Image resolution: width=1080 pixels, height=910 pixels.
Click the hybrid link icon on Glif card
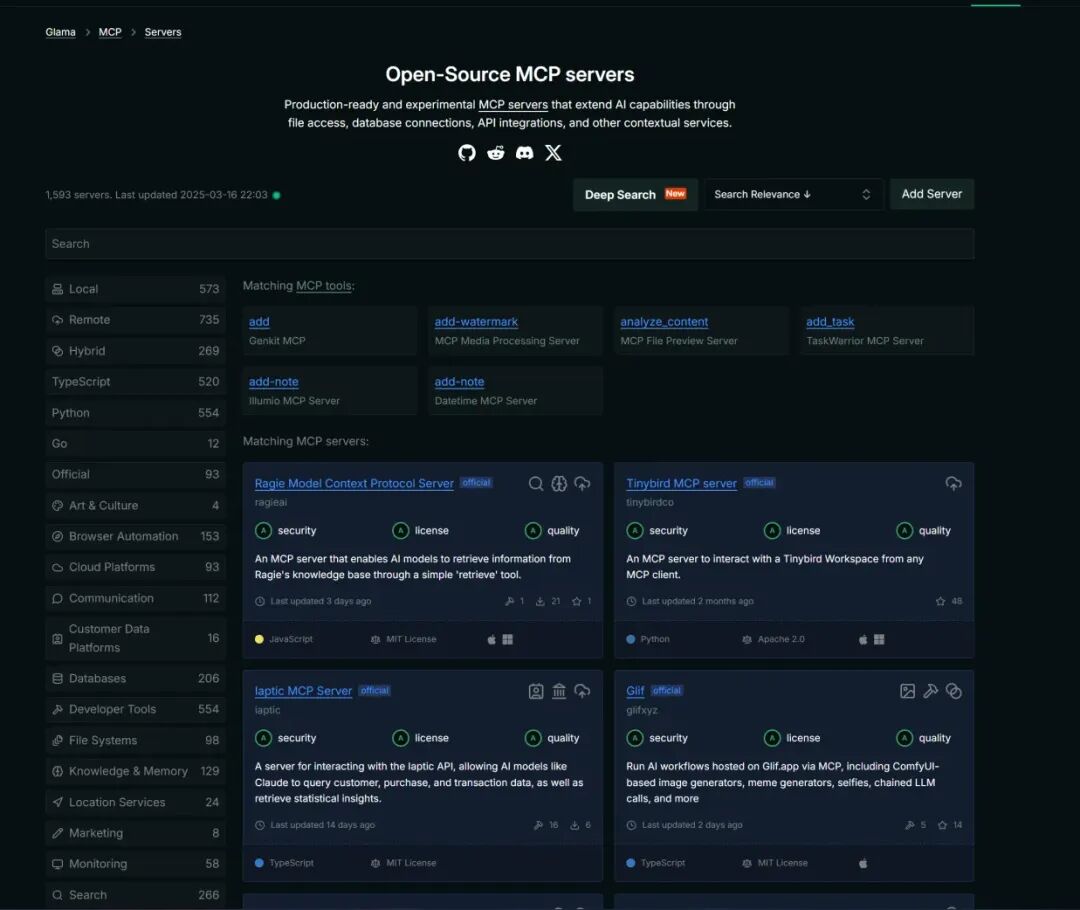pyautogui.click(x=954, y=691)
